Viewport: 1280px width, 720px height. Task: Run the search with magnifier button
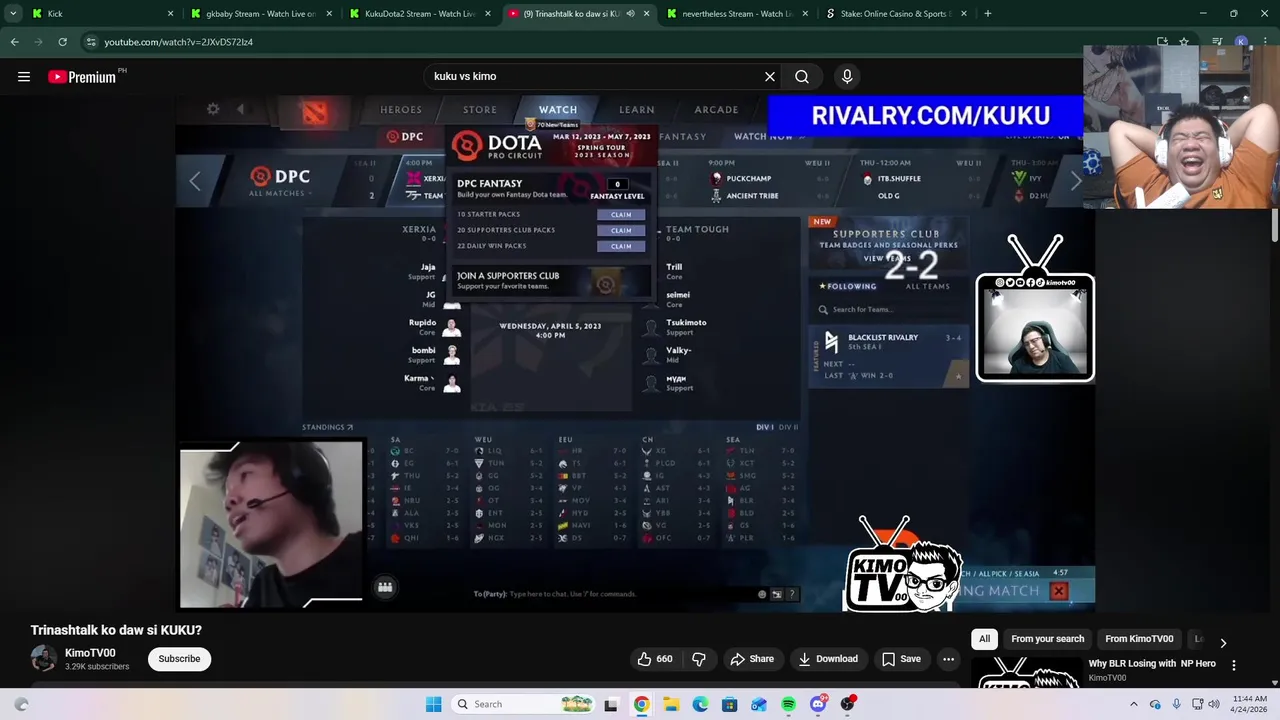tap(802, 76)
